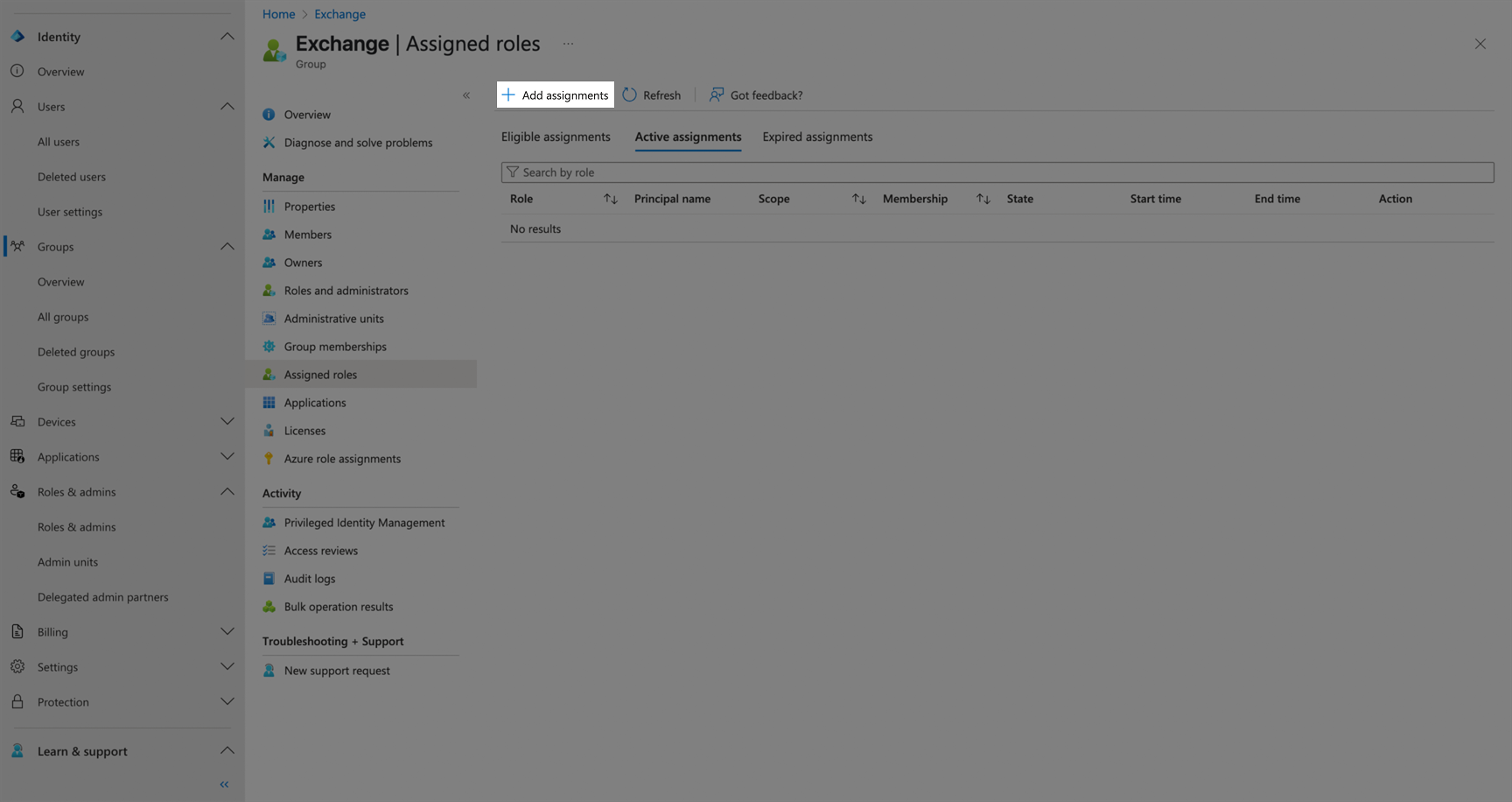The image size is (1512, 802).
Task: Open Group settings in sidebar
Action: click(x=74, y=387)
